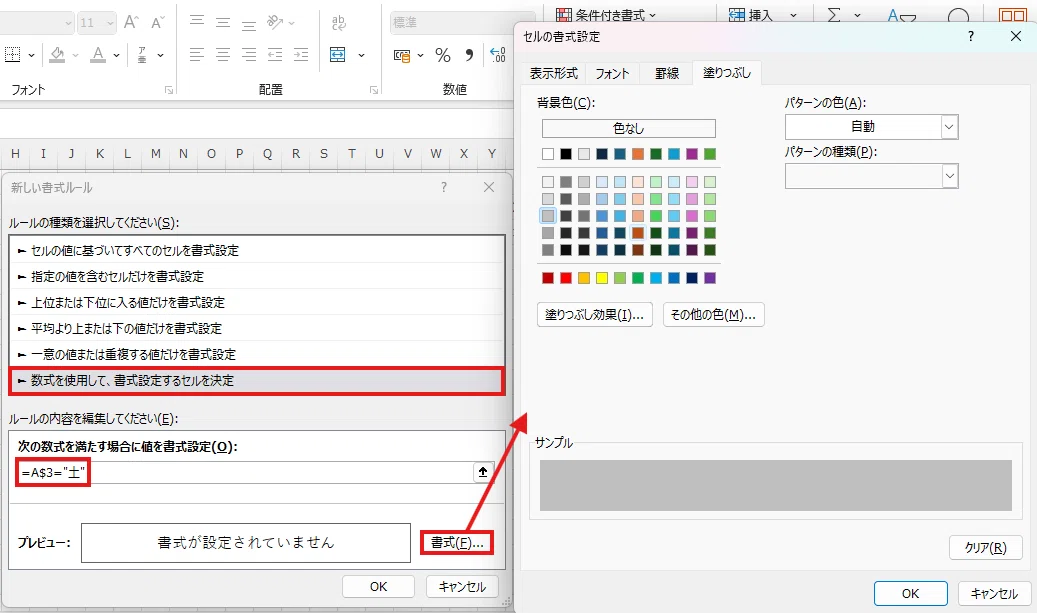Pick the yellow swatch in standard colors
The image size is (1037, 613).
[602, 278]
